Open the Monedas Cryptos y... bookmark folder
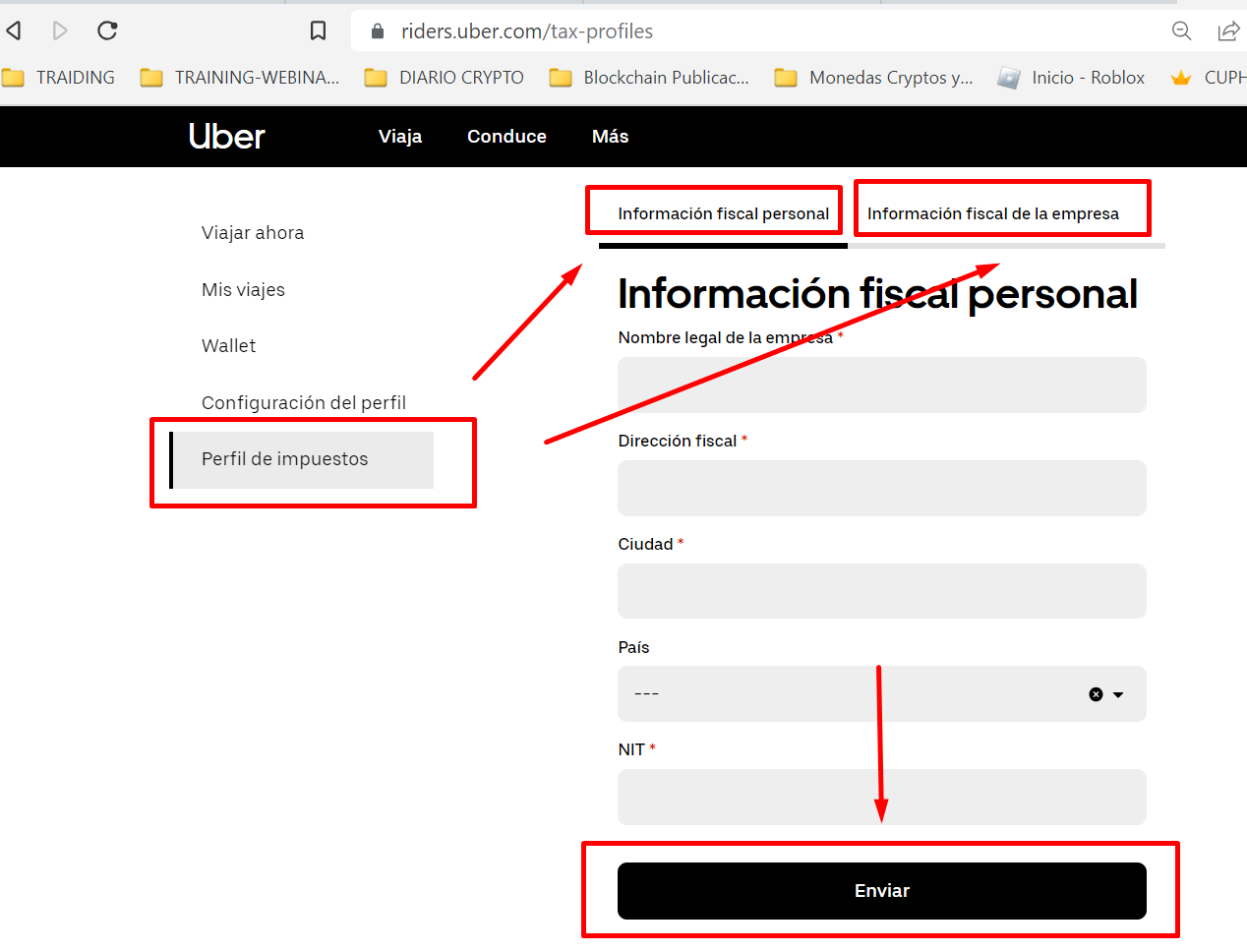Image resolution: width=1247 pixels, height=952 pixels. click(x=873, y=78)
